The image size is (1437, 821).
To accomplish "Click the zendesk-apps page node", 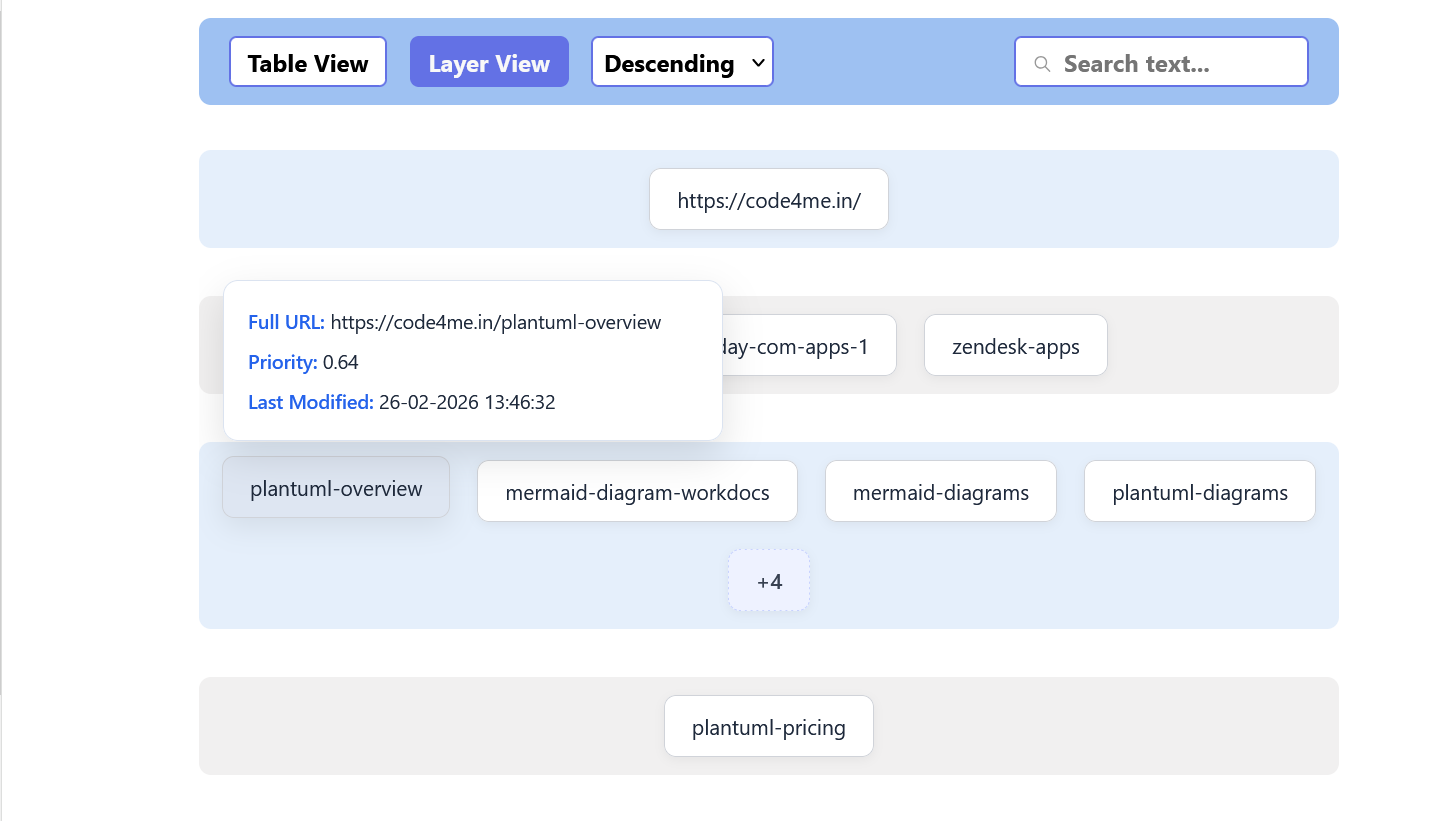I will click(1015, 345).
